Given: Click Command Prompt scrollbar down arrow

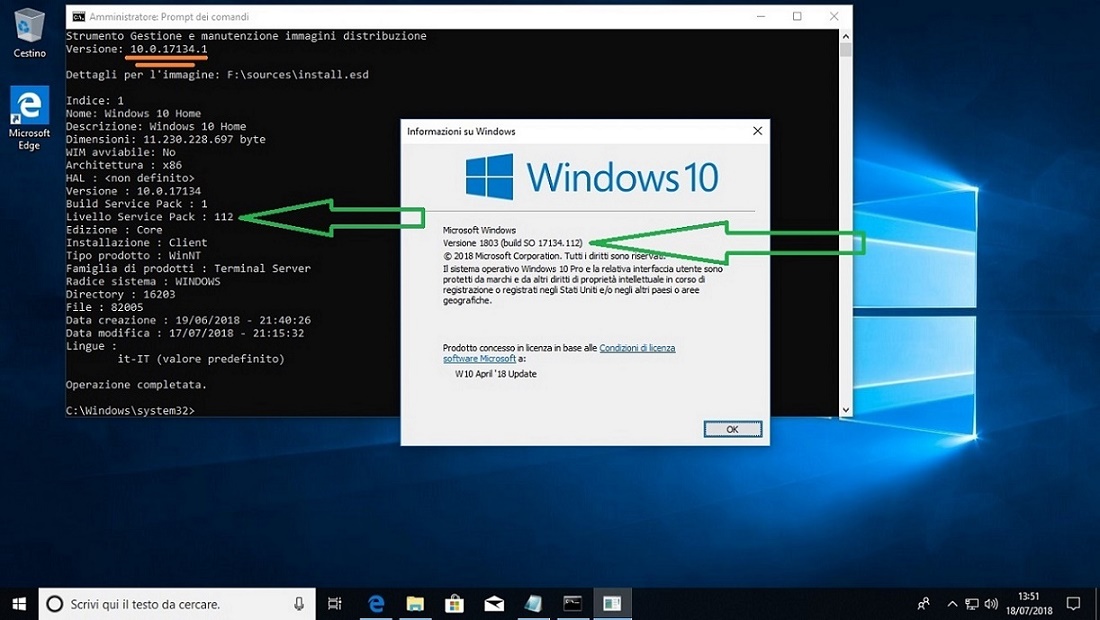Looking at the screenshot, I should tap(845, 410).
